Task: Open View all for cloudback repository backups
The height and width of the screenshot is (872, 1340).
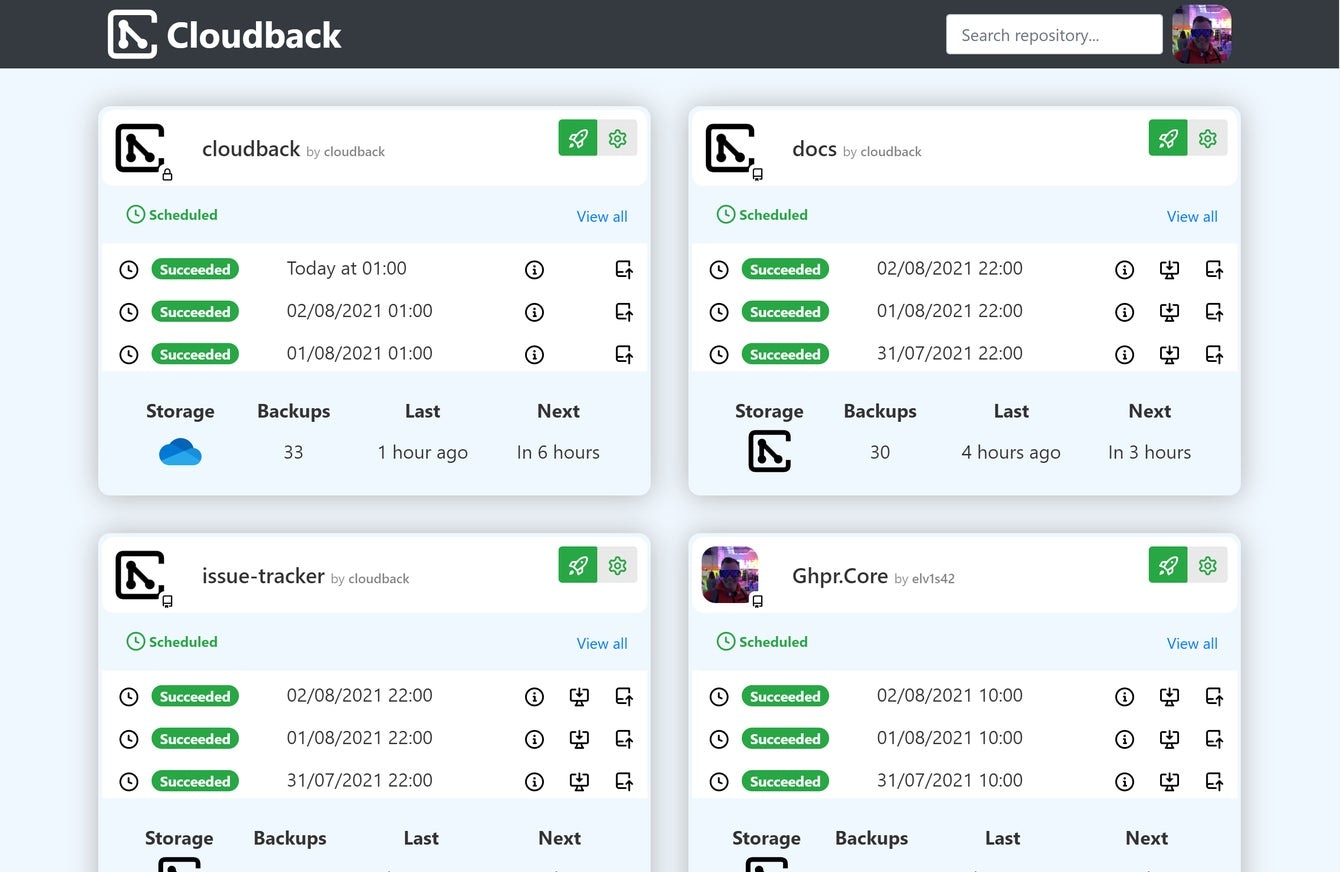Action: (x=601, y=216)
